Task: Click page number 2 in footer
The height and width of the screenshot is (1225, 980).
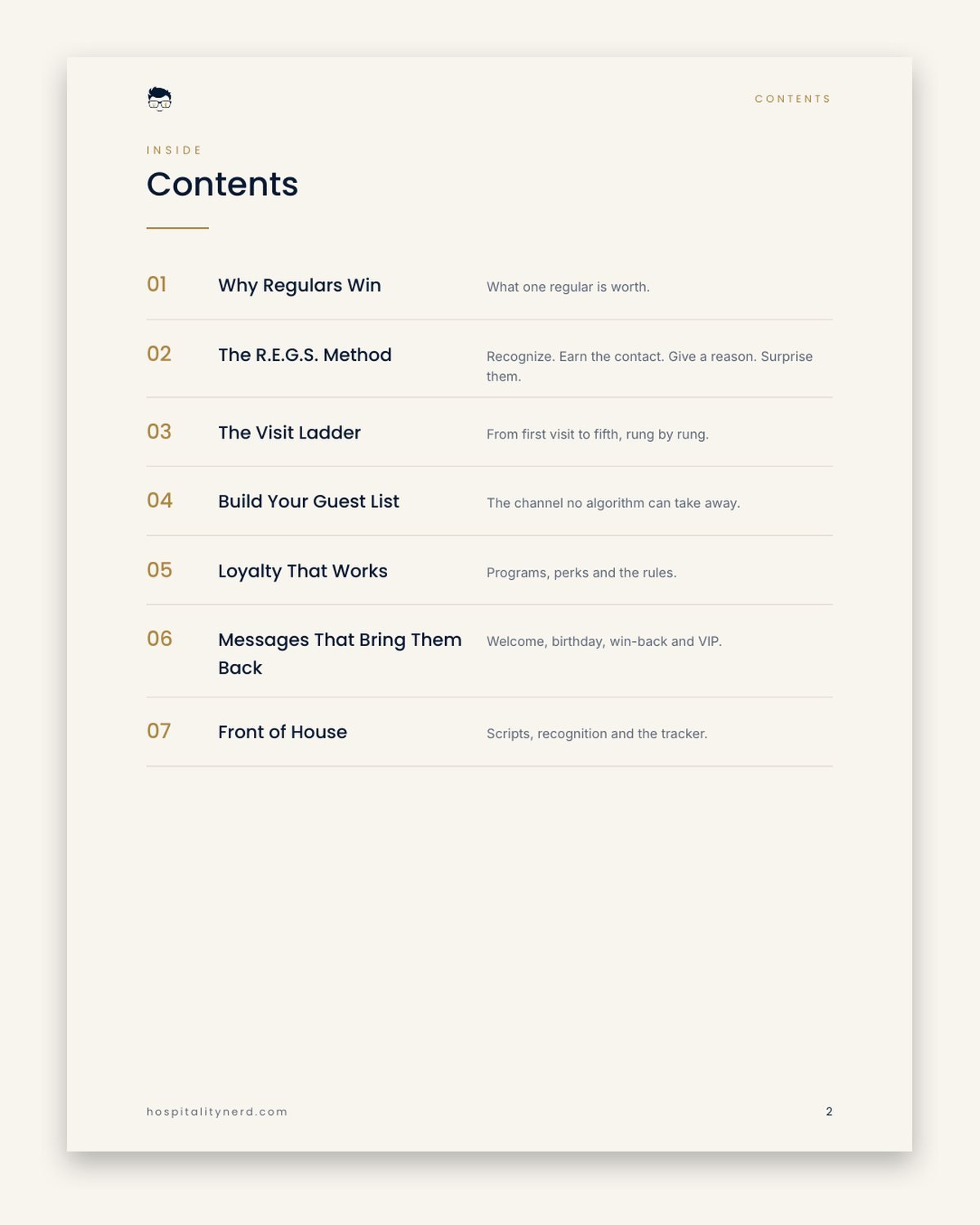Action: click(829, 1111)
